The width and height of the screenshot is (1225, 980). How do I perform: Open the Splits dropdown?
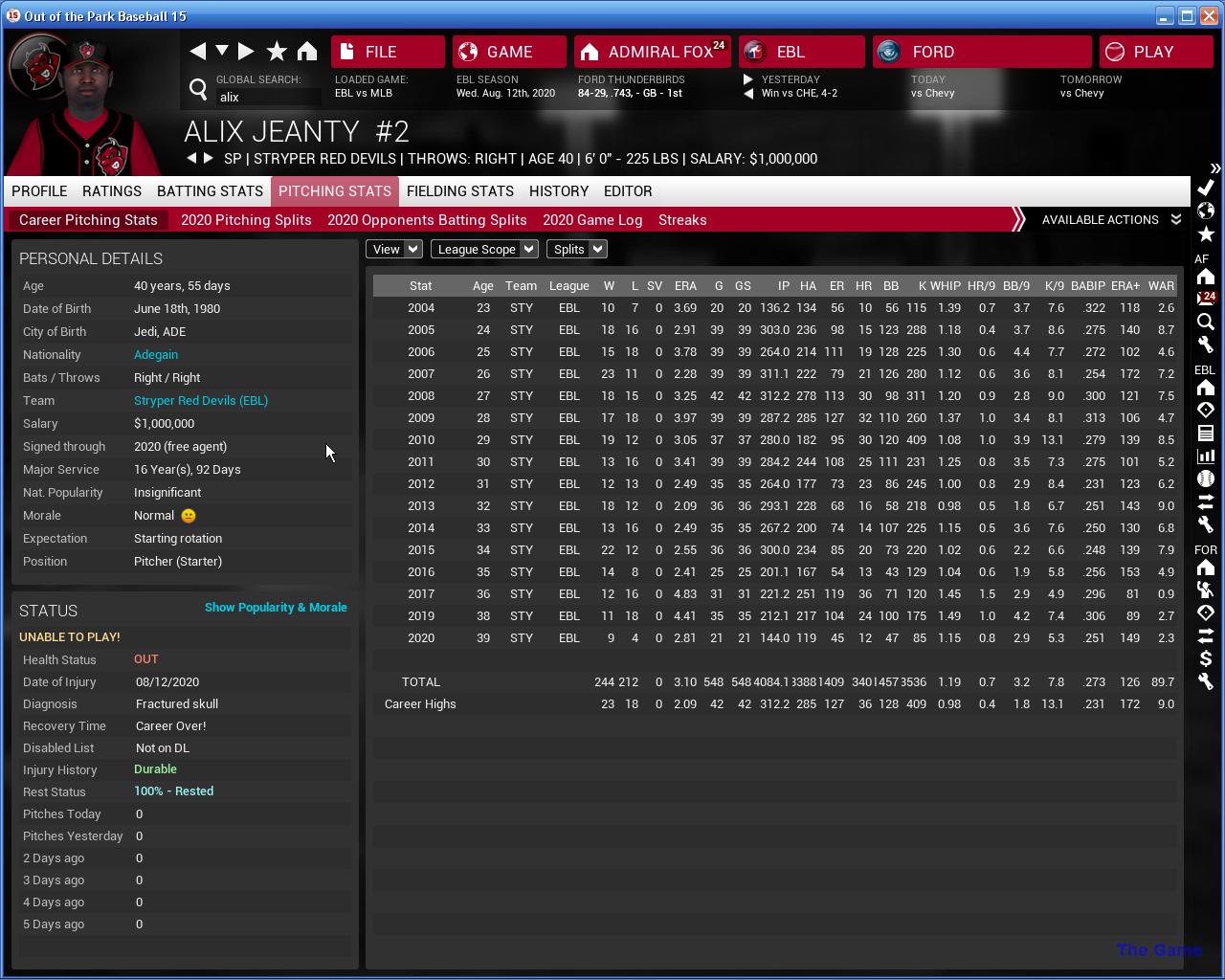576,249
